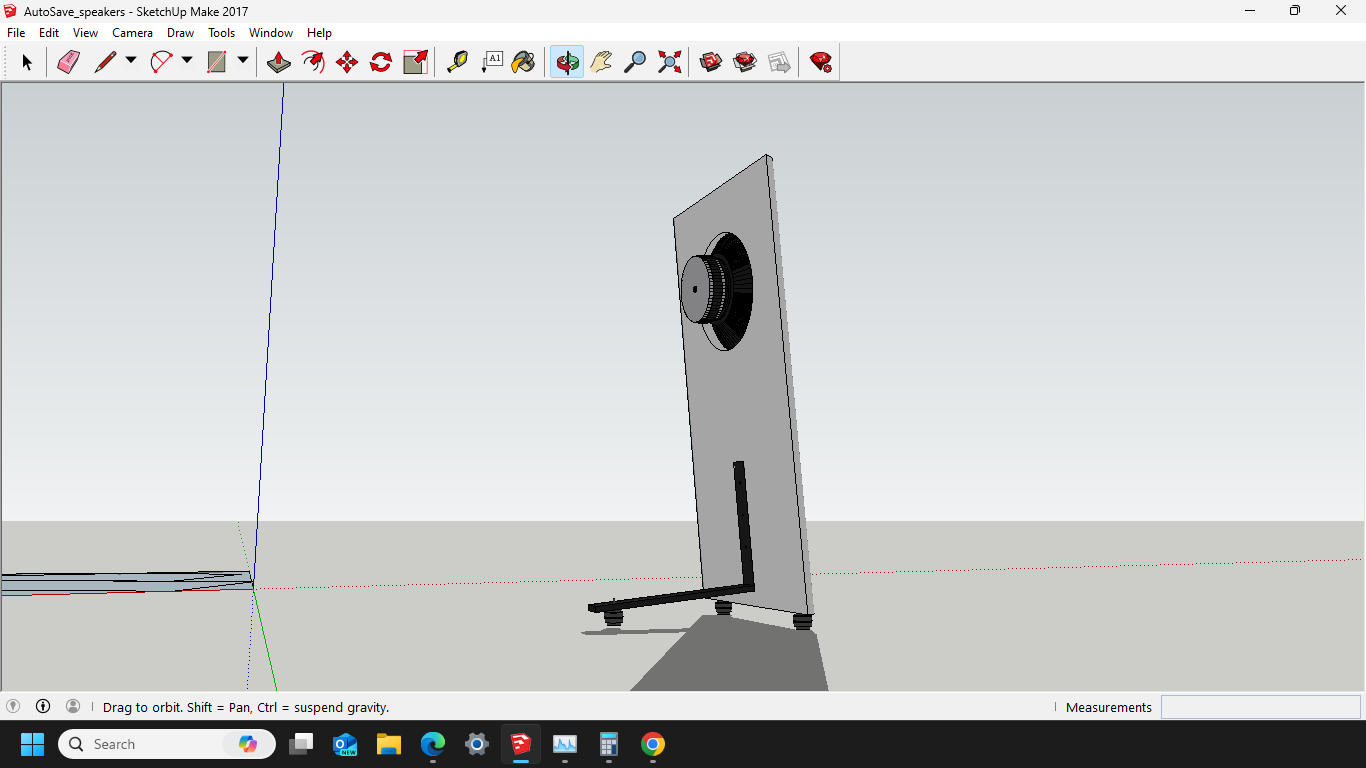Click the sign-in account button in status bar

click(72, 706)
